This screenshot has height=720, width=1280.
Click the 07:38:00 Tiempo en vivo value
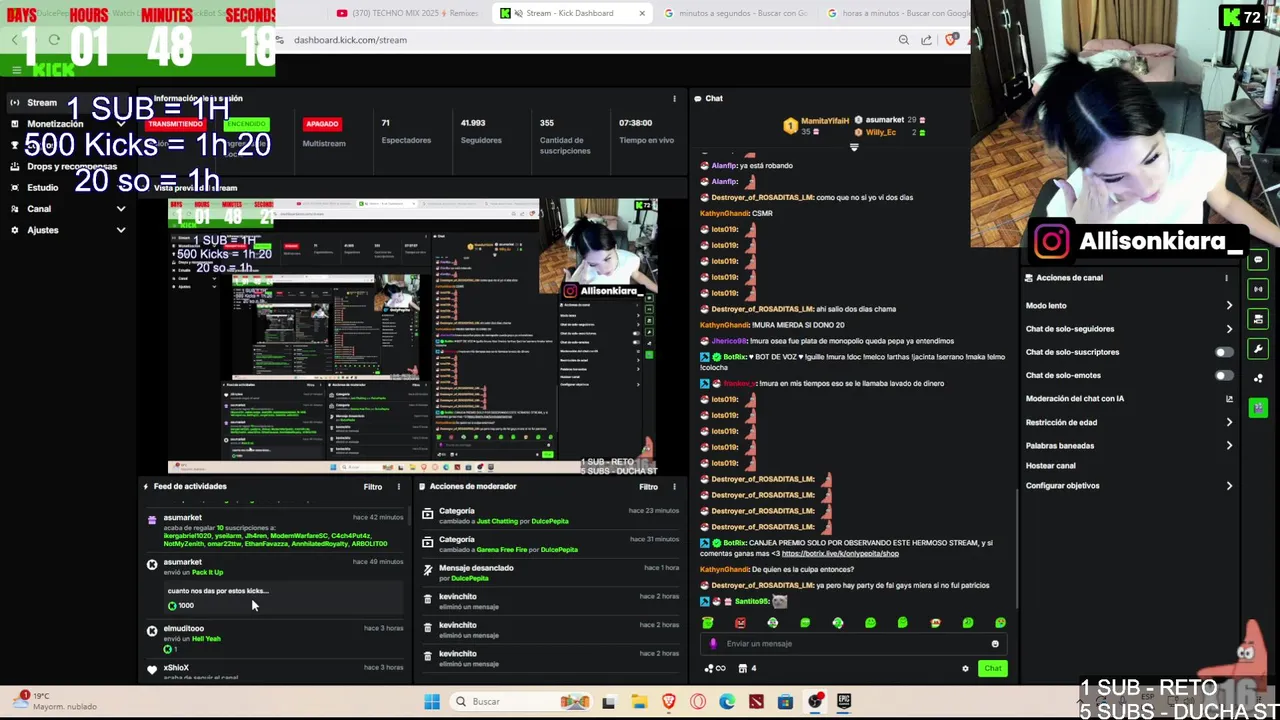[636, 123]
